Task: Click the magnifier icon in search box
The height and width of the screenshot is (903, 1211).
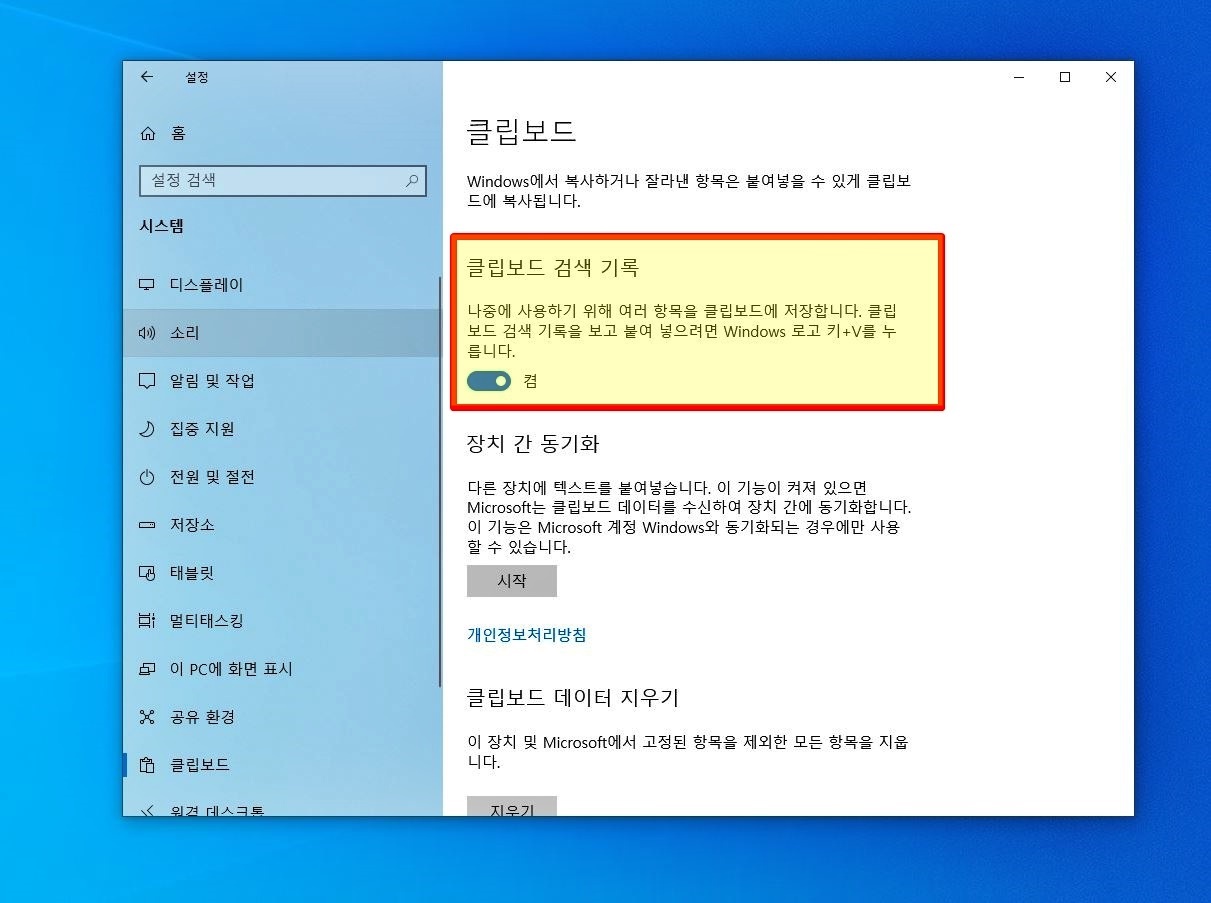Action: [x=411, y=181]
